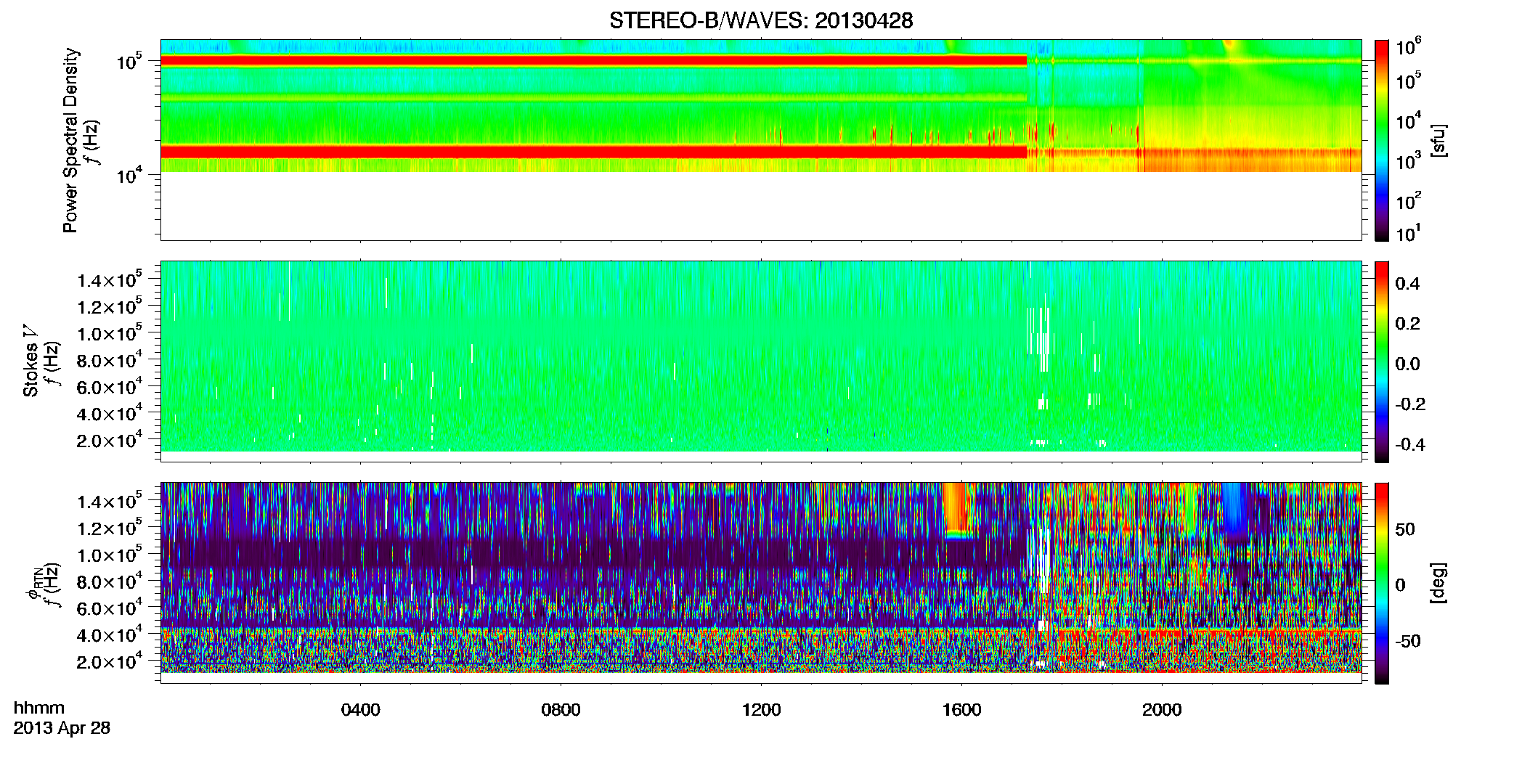The height and width of the screenshot is (784, 1522).
Task: Click the 2013 Apr 28 date label
Action: coord(62,728)
